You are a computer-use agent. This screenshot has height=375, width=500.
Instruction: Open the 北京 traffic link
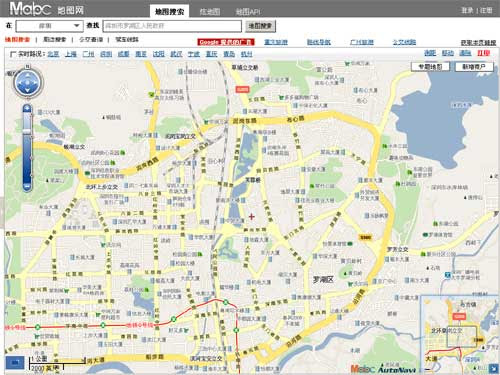(x=53, y=54)
